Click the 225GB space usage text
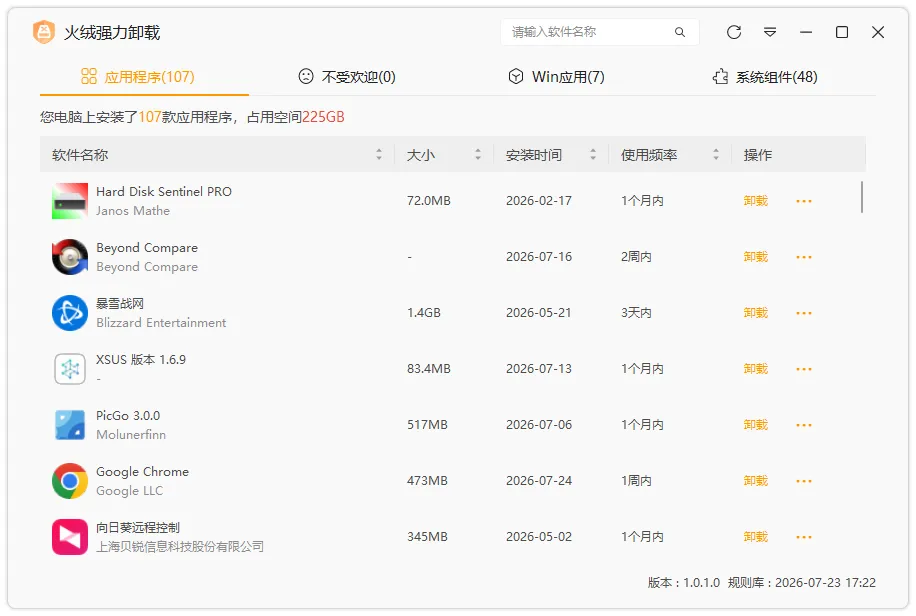916x616 pixels. pos(323,117)
